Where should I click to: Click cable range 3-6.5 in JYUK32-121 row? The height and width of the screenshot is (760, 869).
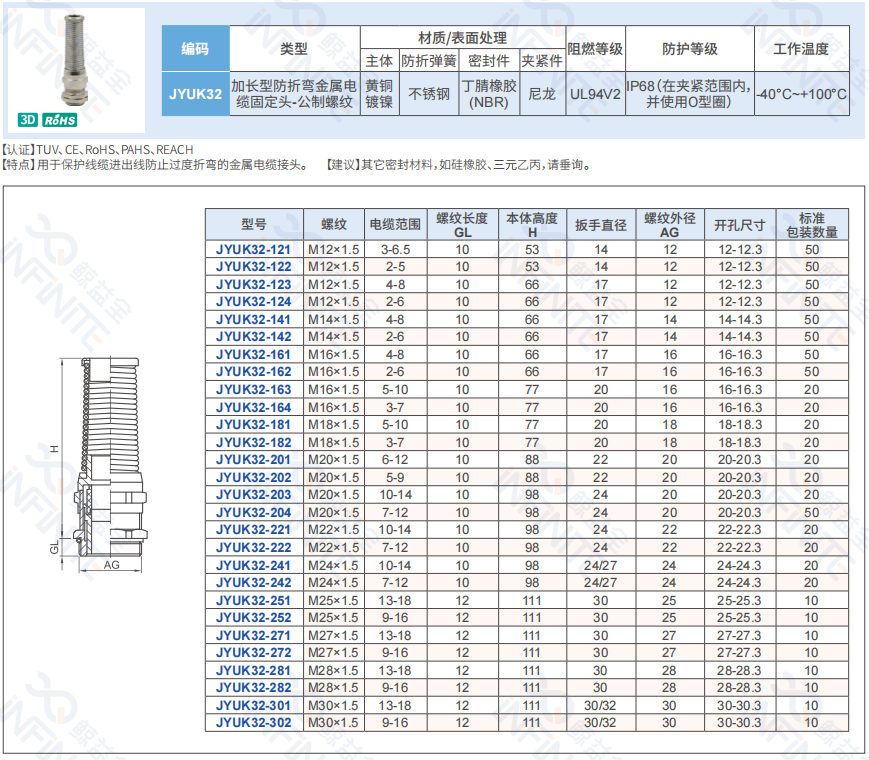pos(395,249)
